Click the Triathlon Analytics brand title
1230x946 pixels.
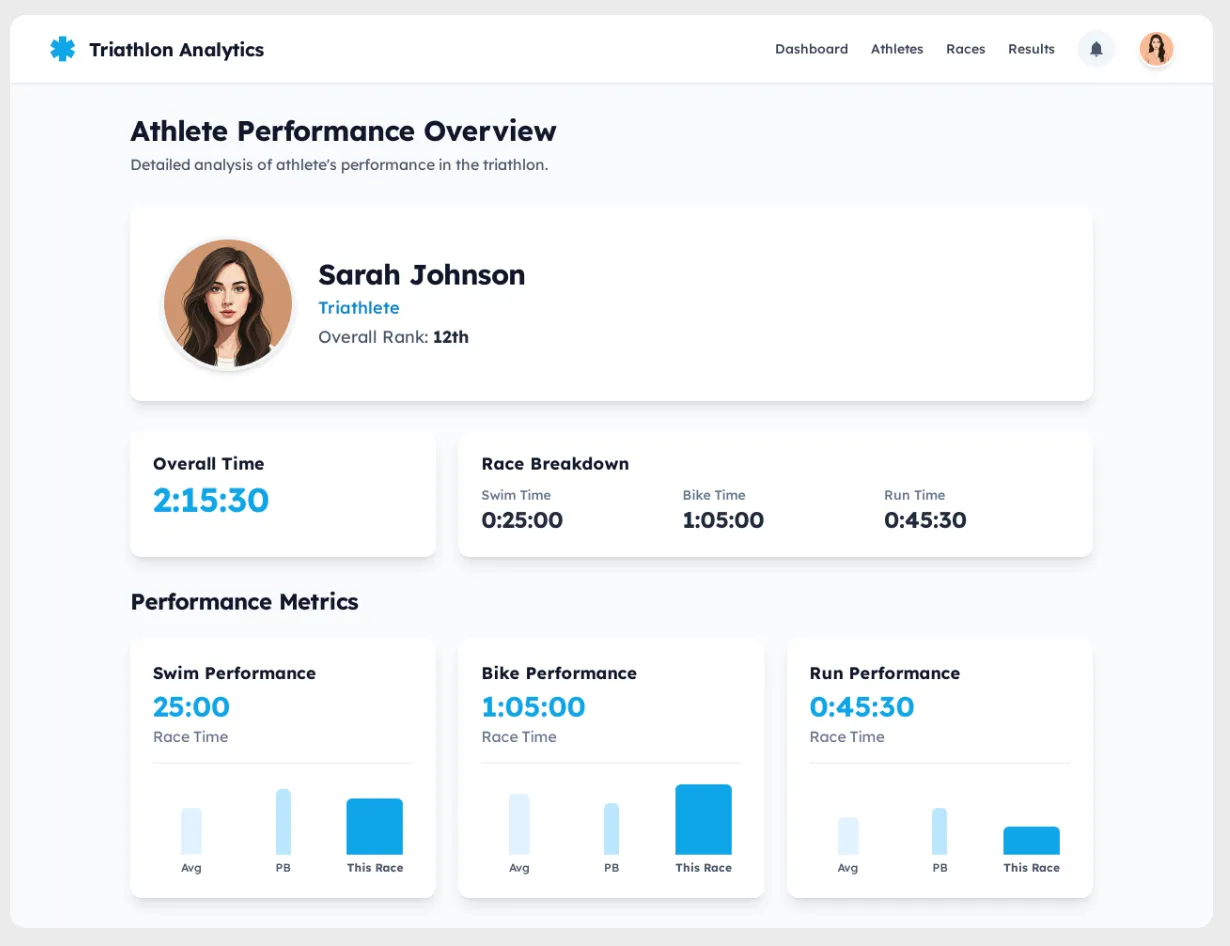(x=176, y=50)
